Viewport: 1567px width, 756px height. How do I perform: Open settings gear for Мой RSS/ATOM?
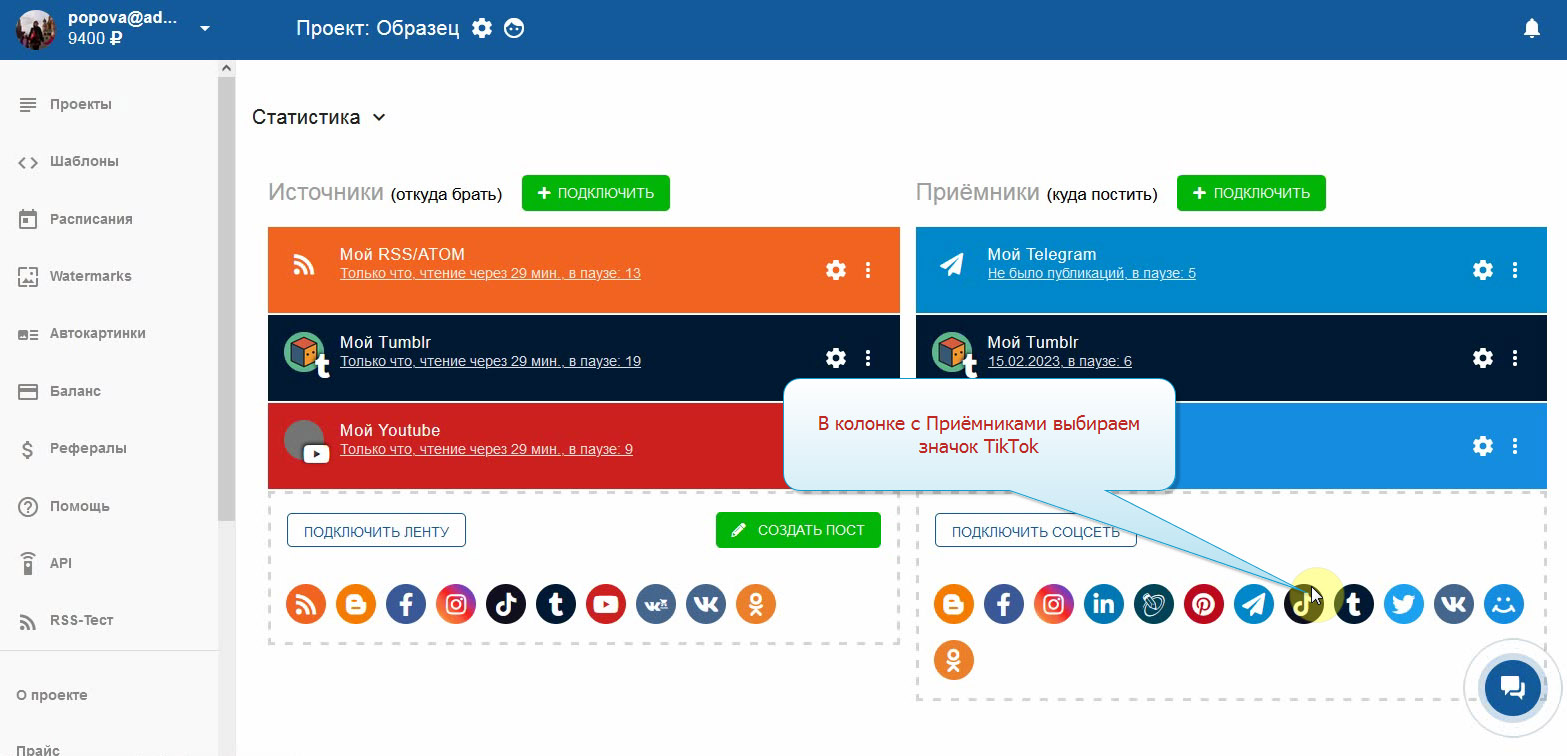pyautogui.click(x=835, y=270)
